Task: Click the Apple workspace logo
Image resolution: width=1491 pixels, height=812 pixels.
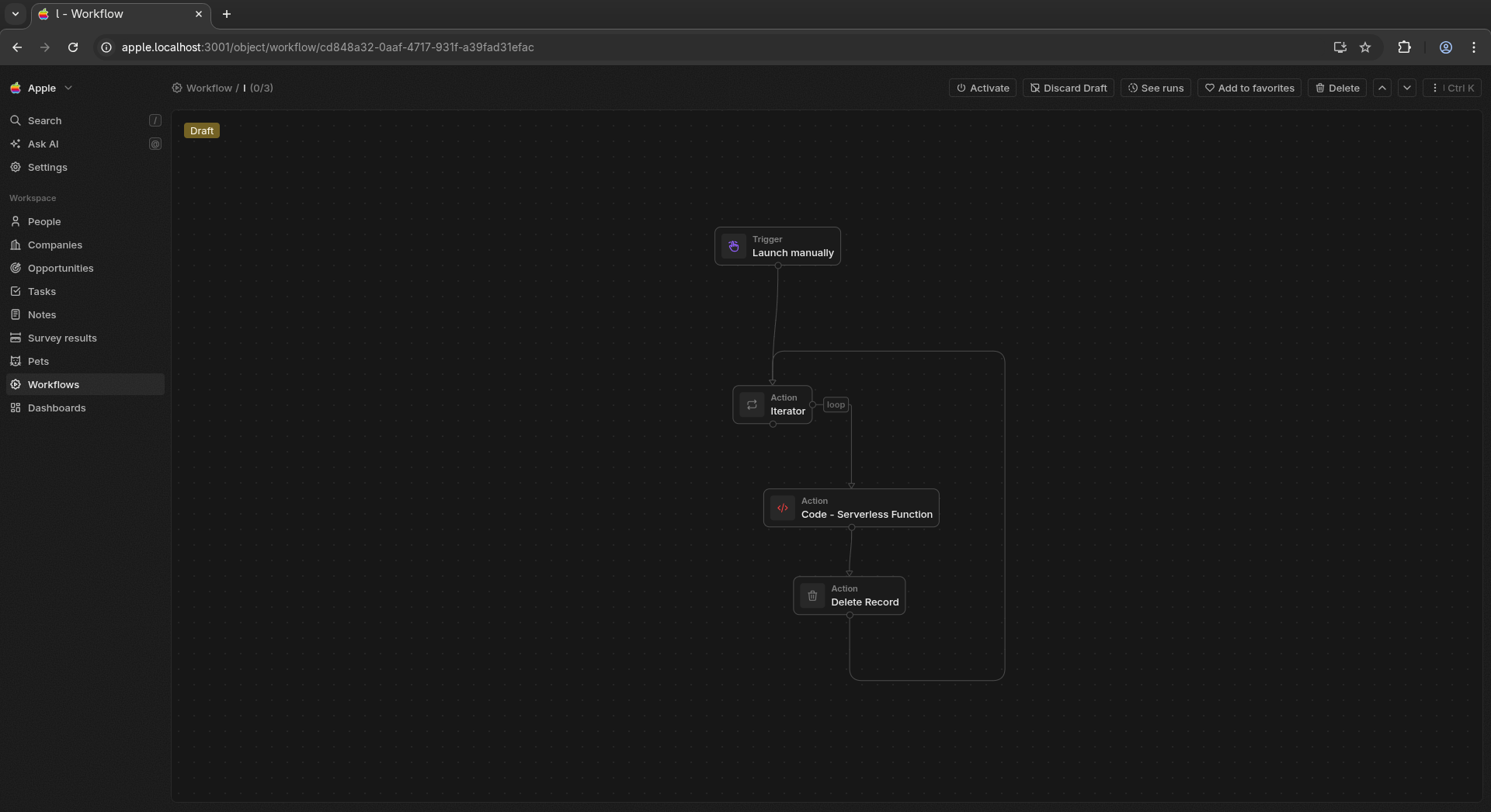Action: point(16,88)
